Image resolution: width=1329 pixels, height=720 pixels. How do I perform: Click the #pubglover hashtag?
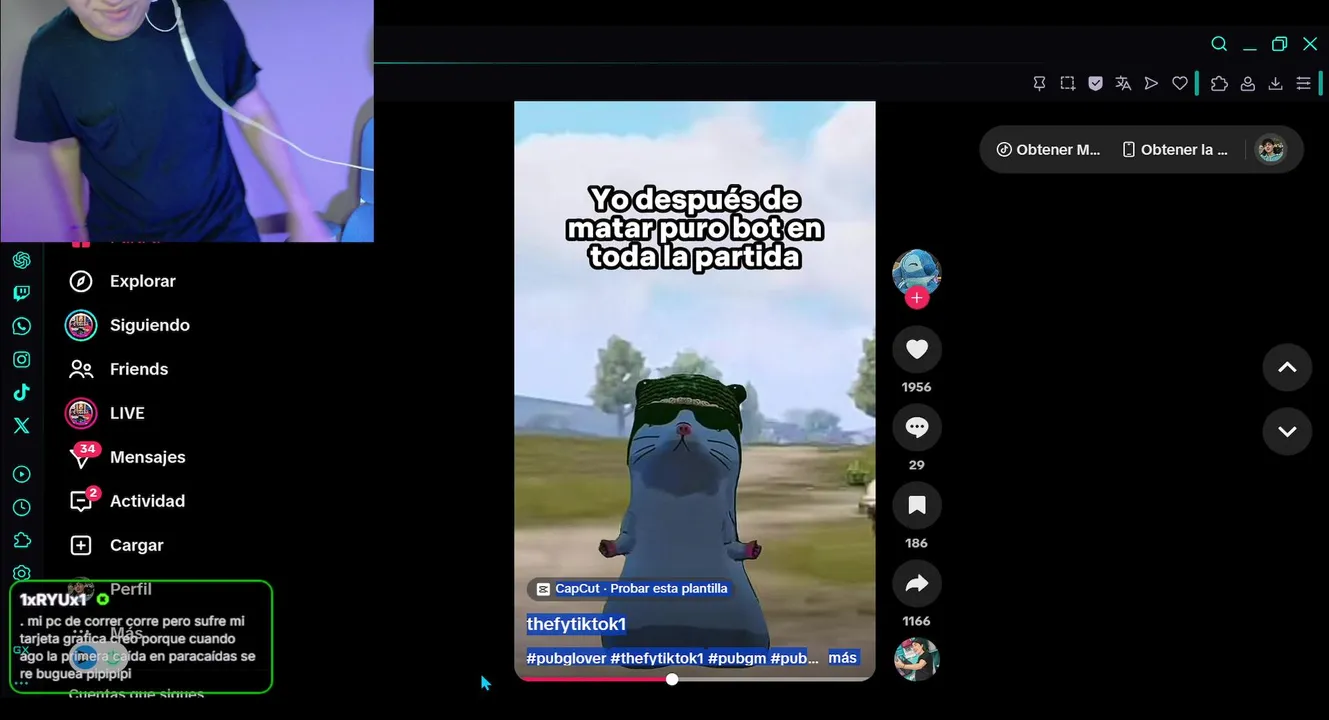coord(566,658)
